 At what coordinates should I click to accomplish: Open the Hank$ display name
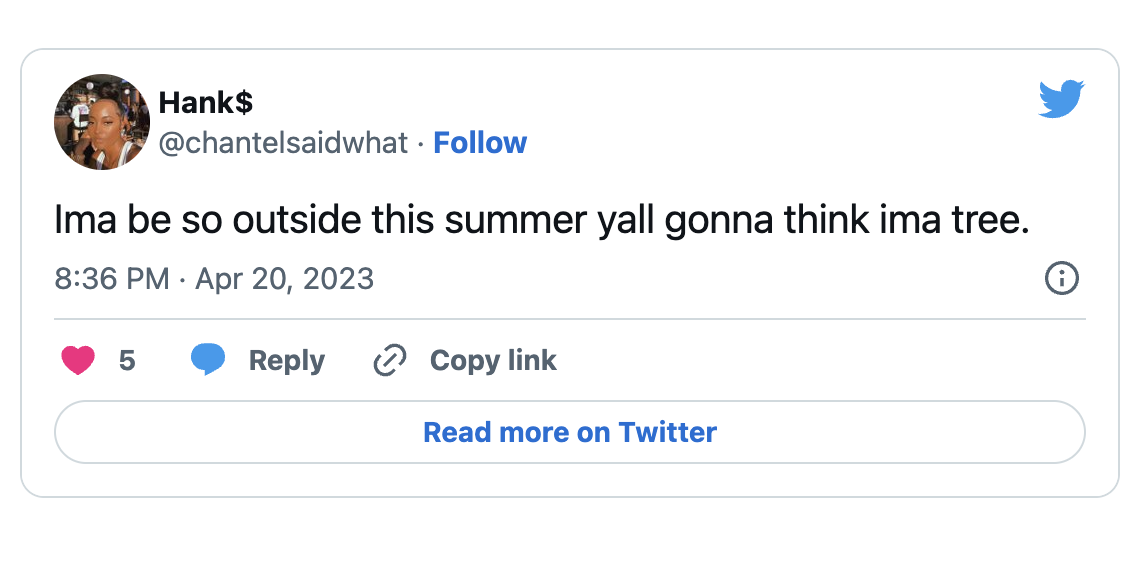pos(206,102)
